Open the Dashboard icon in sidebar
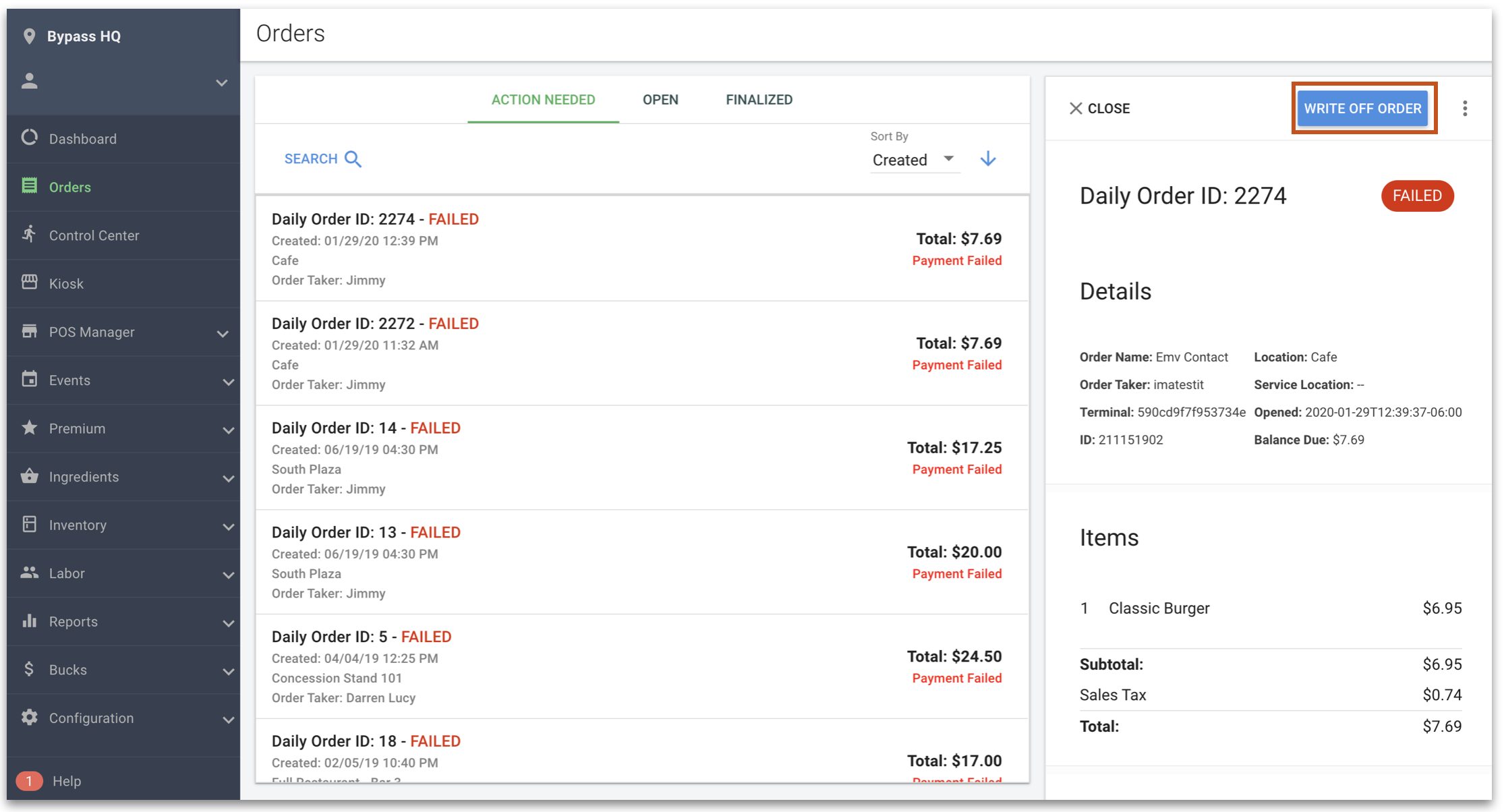This screenshot has height=812, width=1504. (29, 138)
